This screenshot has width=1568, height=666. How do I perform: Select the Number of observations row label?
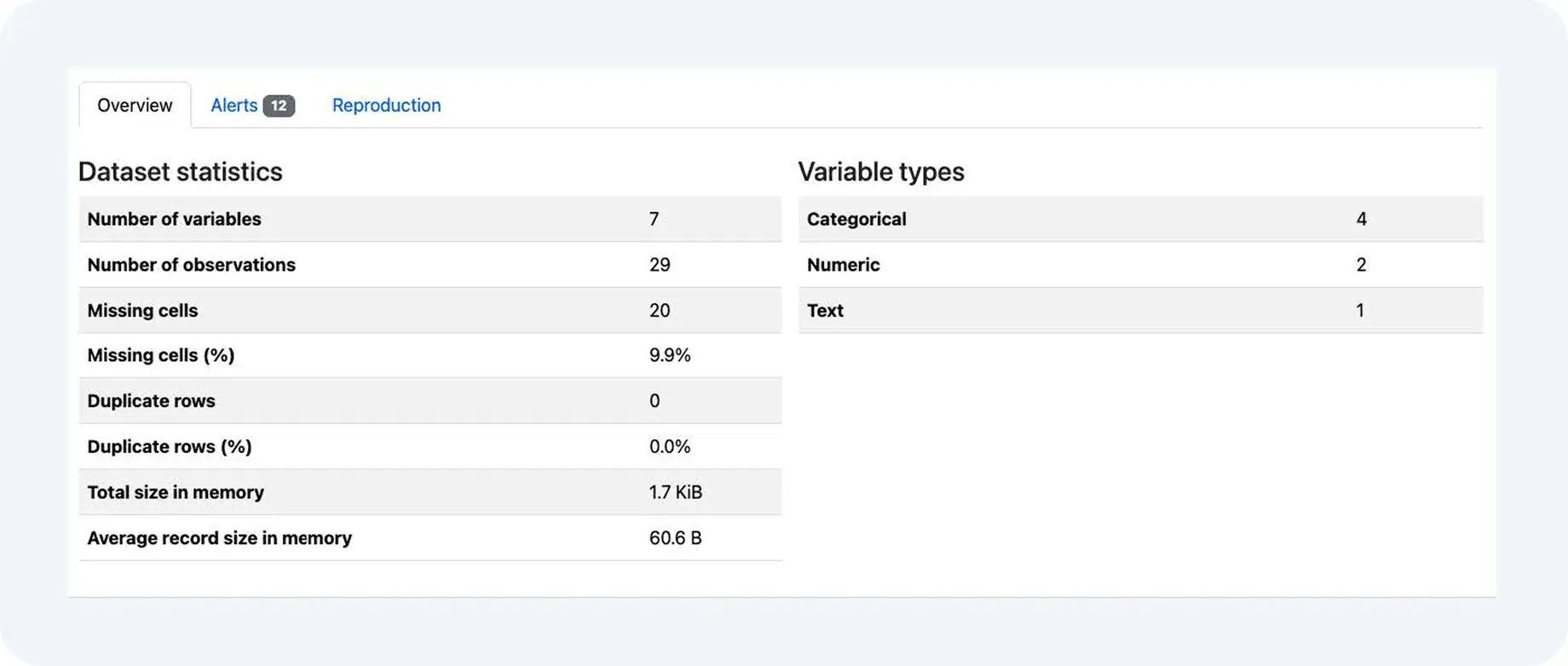point(191,265)
